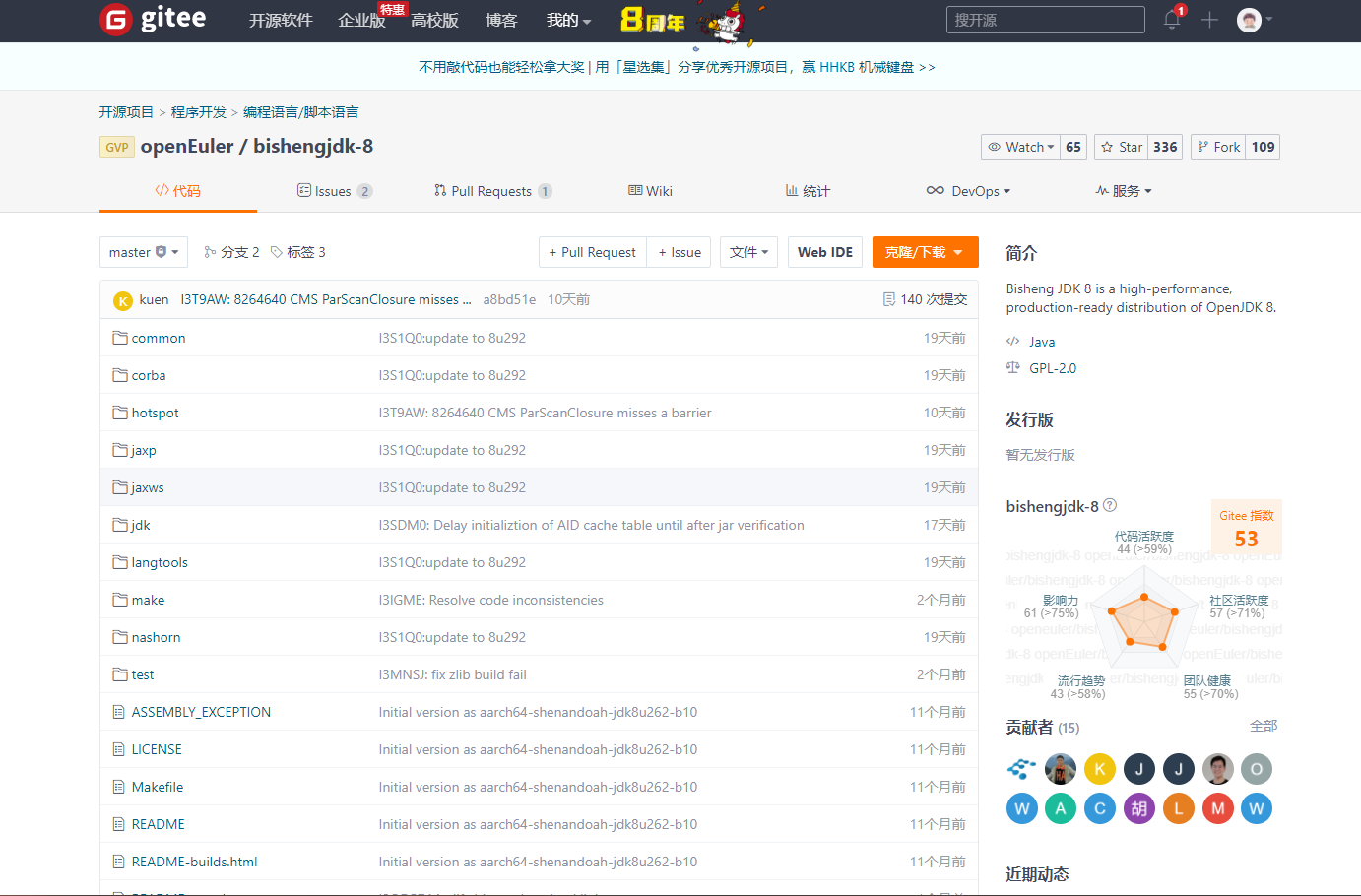Screen dimensions: 1361x896
Task: Open 开源软件 in the top menu
Action: click(281, 21)
